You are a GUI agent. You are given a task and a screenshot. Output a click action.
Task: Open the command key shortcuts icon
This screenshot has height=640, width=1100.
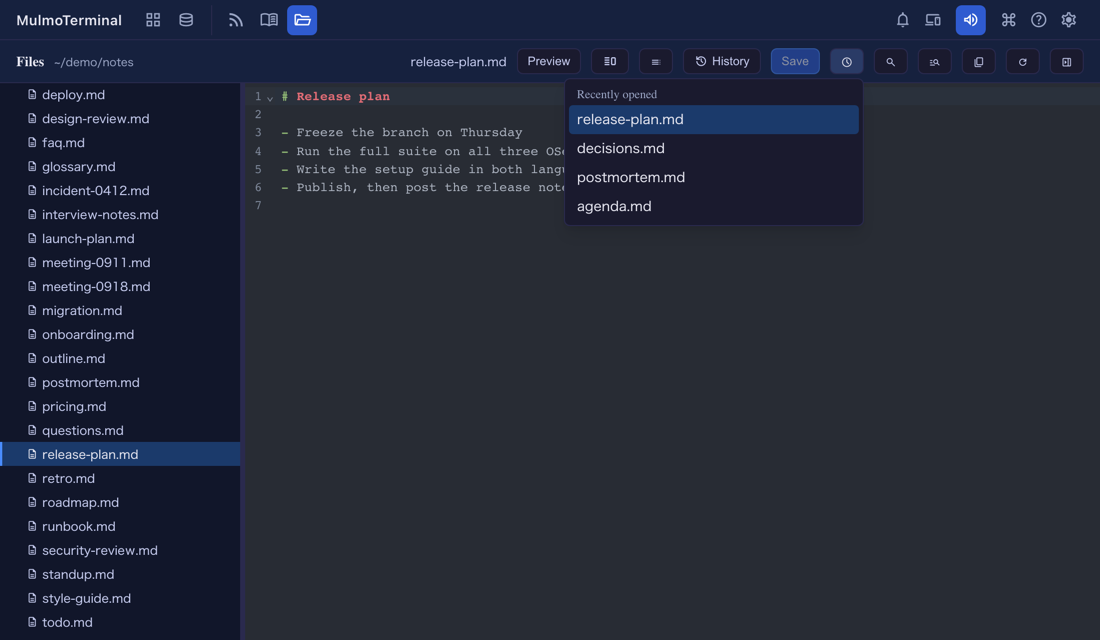click(x=1008, y=20)
